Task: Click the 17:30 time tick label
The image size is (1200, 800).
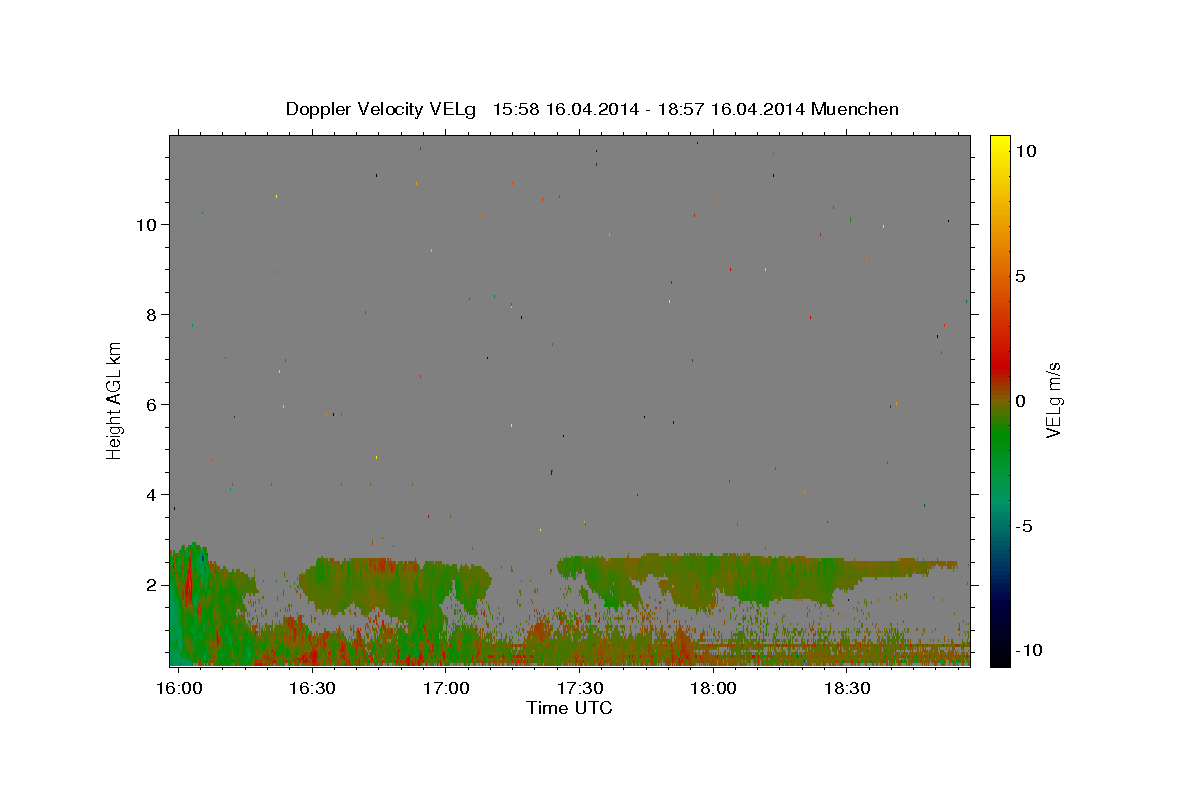Action: (580, 688)
